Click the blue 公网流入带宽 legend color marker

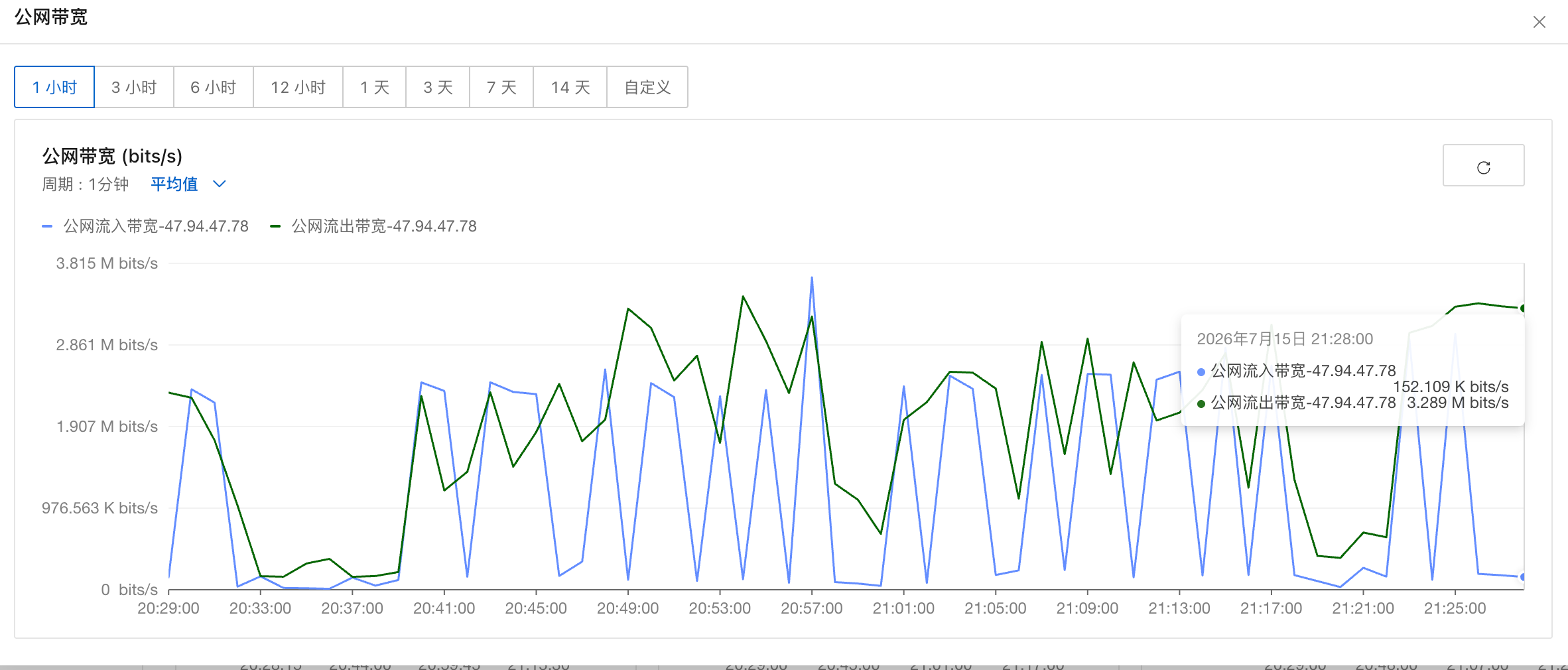47,226
